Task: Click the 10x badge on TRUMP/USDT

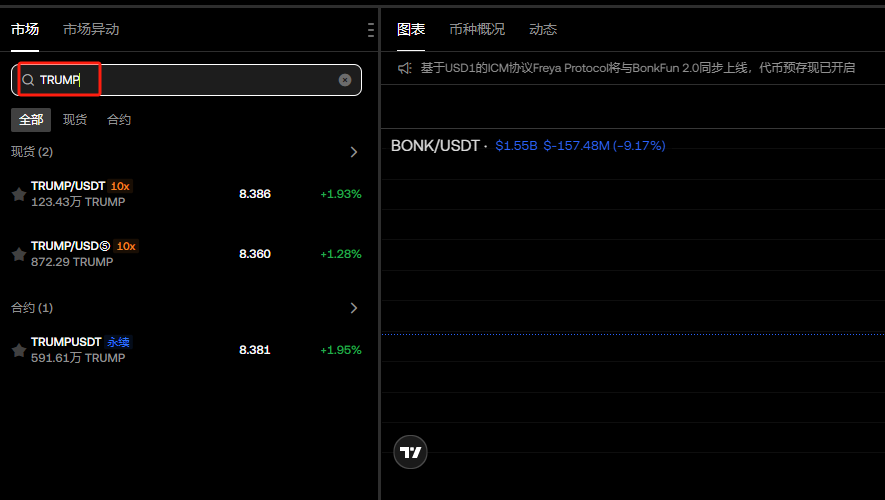Action: 120,186
